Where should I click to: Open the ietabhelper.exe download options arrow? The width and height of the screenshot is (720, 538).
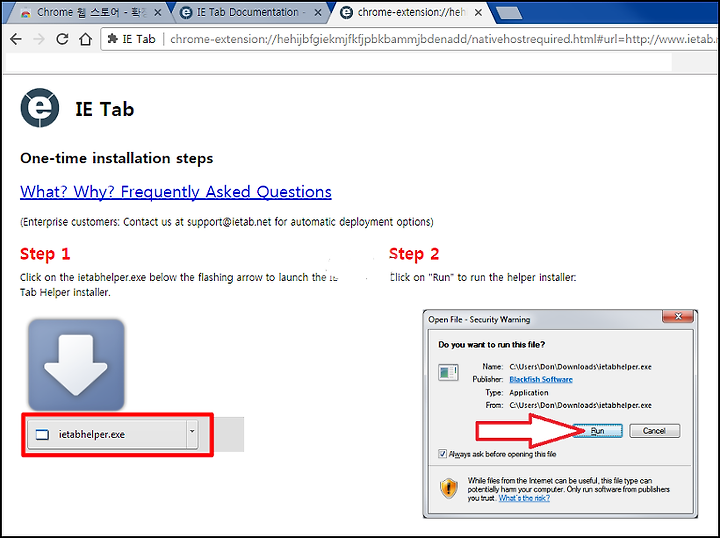192,434
